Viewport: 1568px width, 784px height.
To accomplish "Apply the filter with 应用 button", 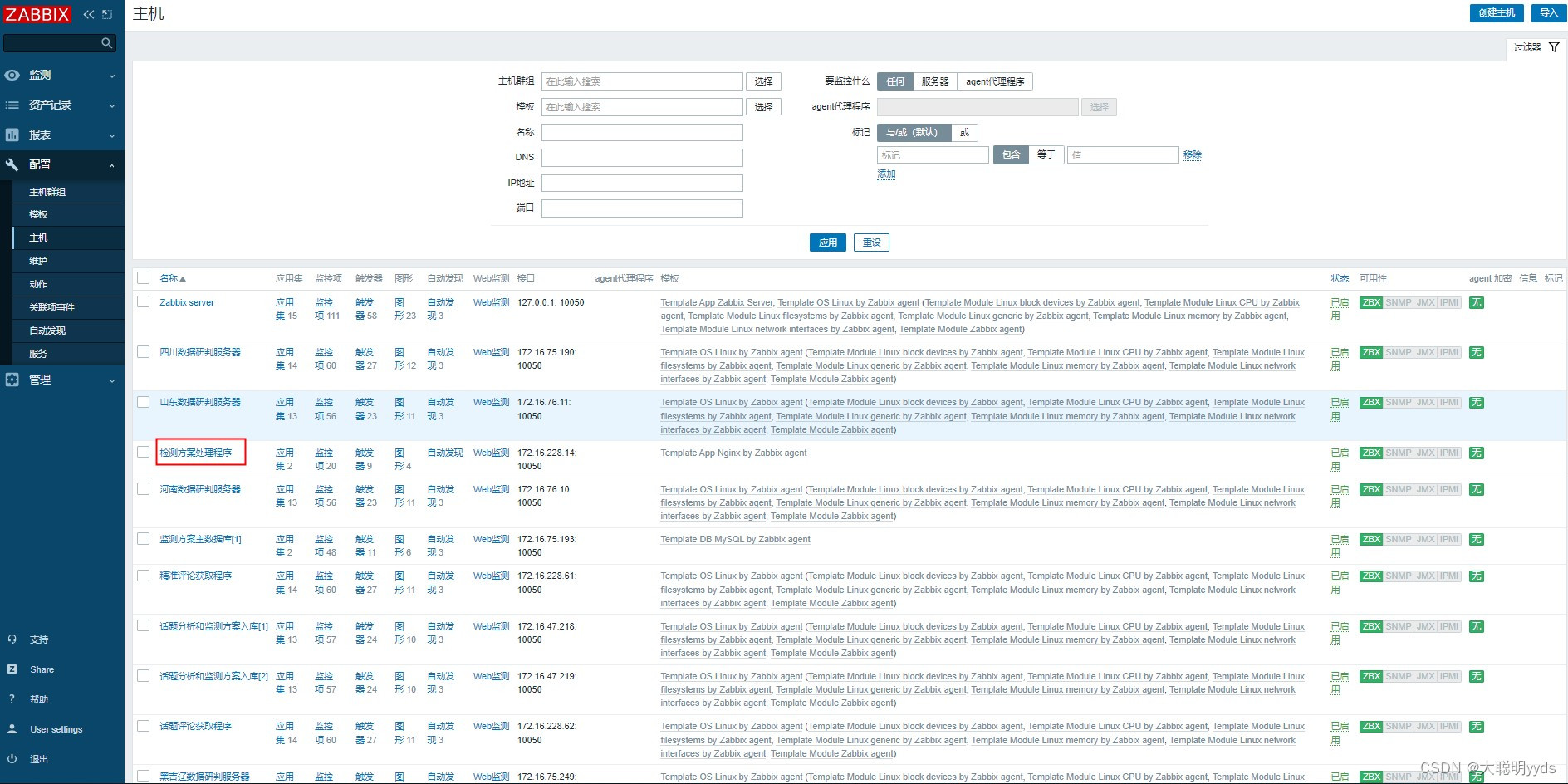I will [x=828, y=243].
